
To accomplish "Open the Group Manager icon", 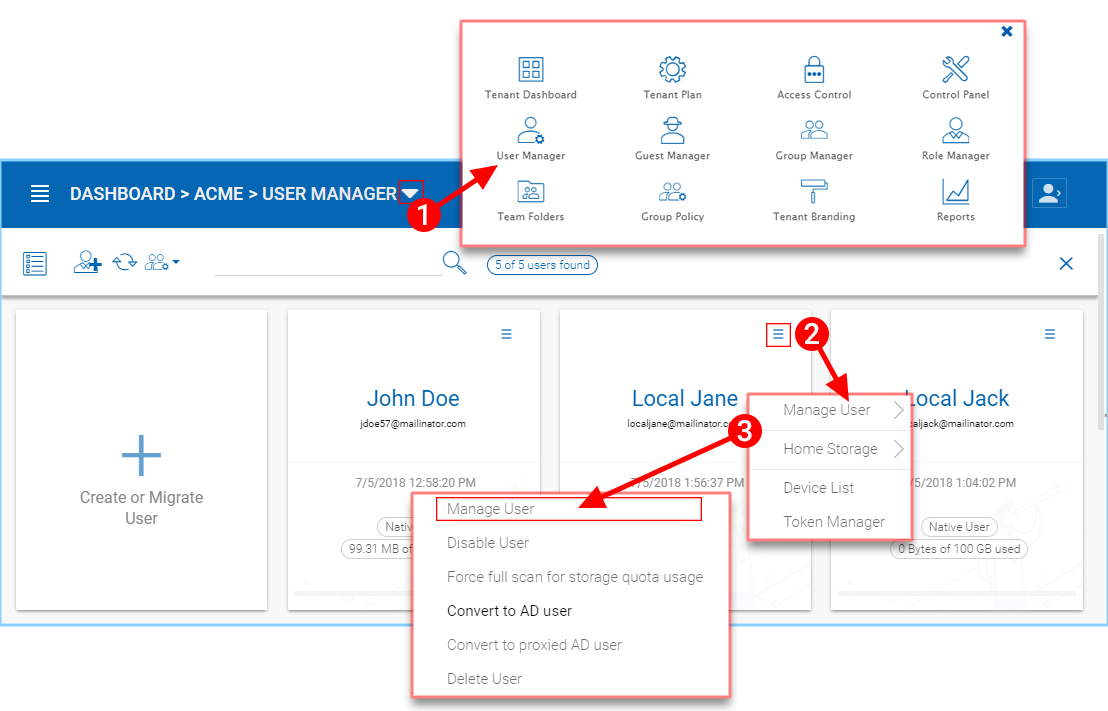I will click(814, 140).
